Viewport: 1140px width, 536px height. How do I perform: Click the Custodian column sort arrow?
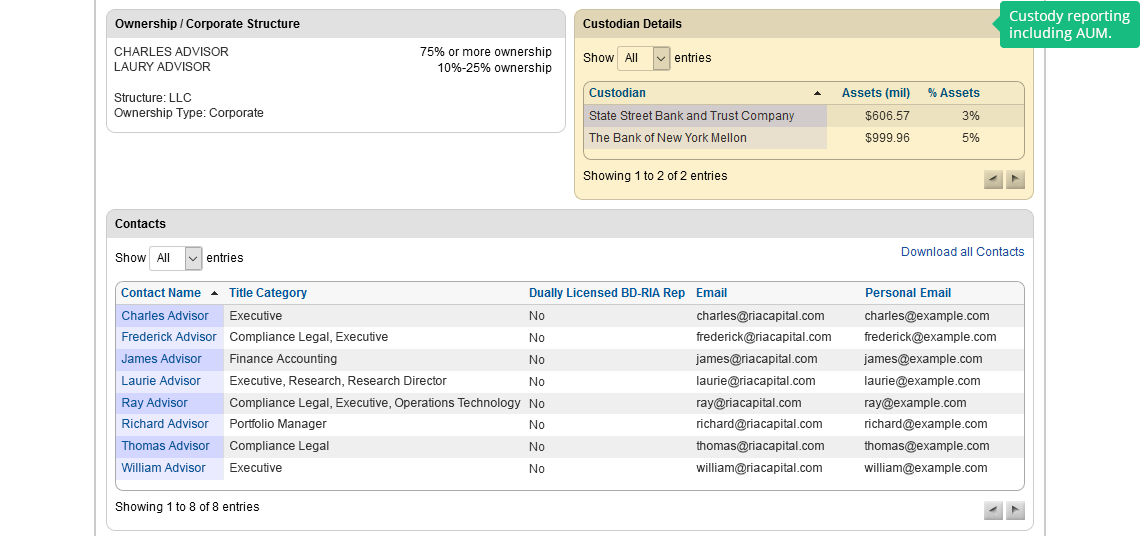click(x=817, y=93)
